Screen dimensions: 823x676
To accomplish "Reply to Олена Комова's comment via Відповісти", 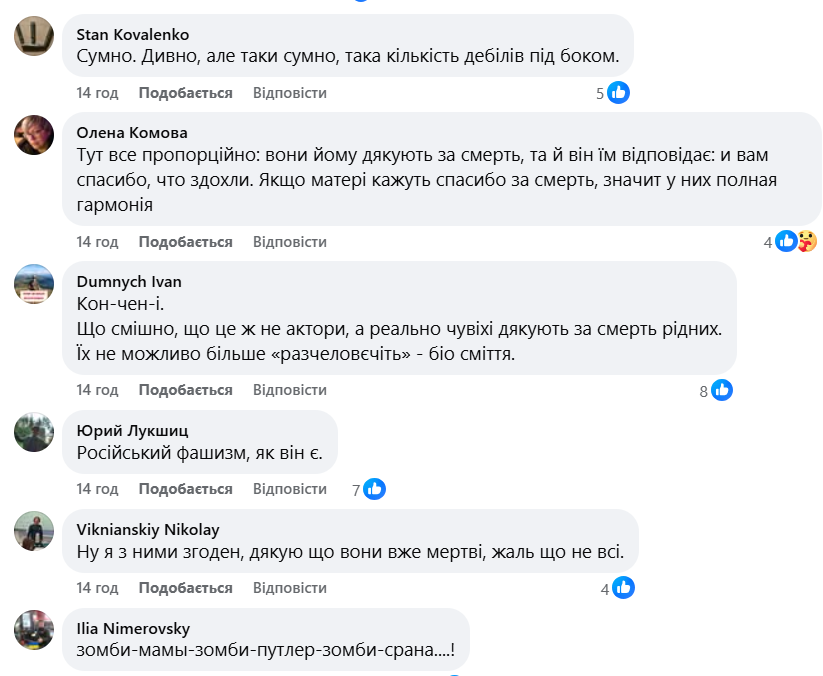I will (290, 242).
